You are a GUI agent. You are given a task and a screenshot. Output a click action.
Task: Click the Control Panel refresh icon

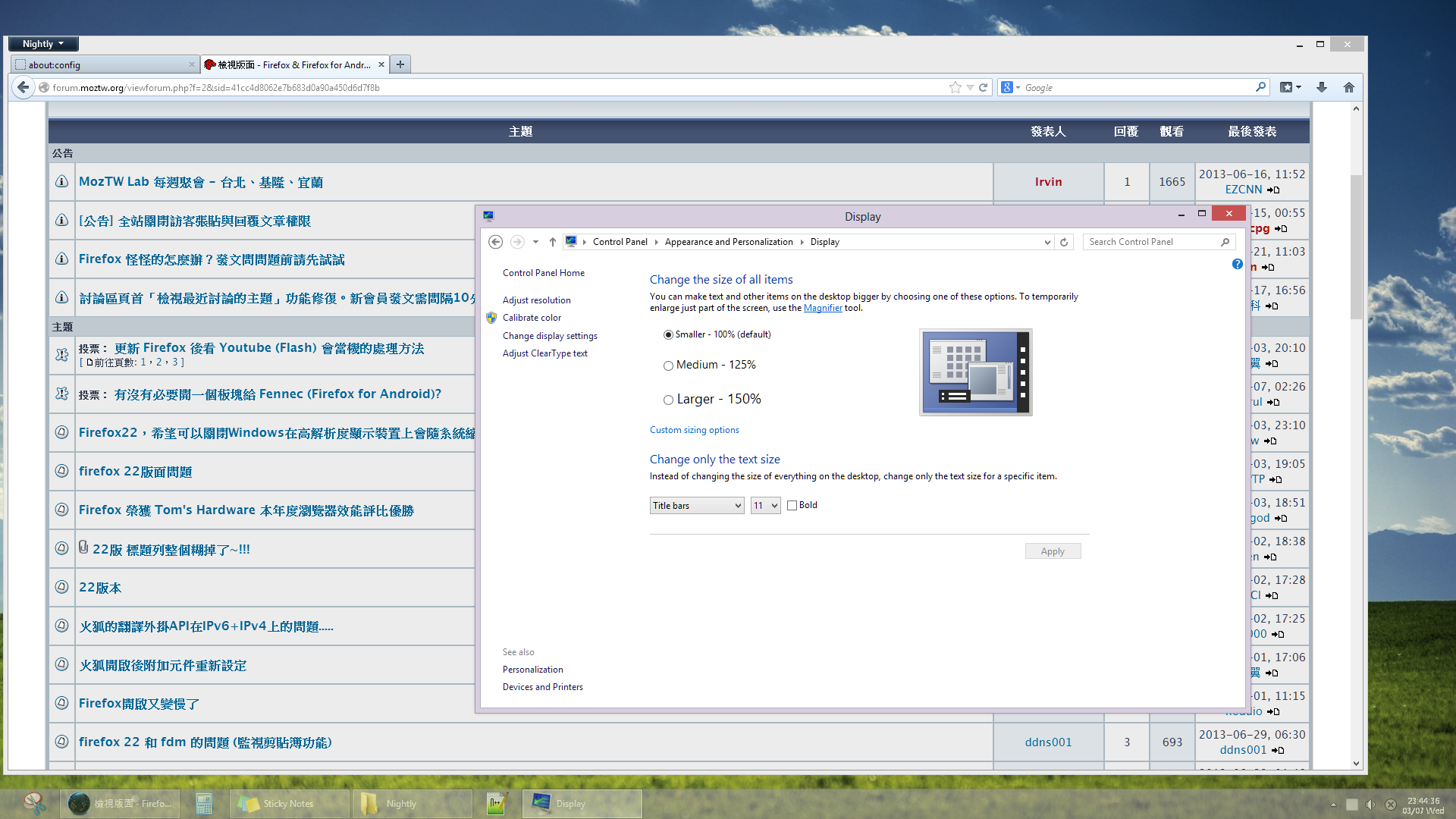[x=1064, y=242]
